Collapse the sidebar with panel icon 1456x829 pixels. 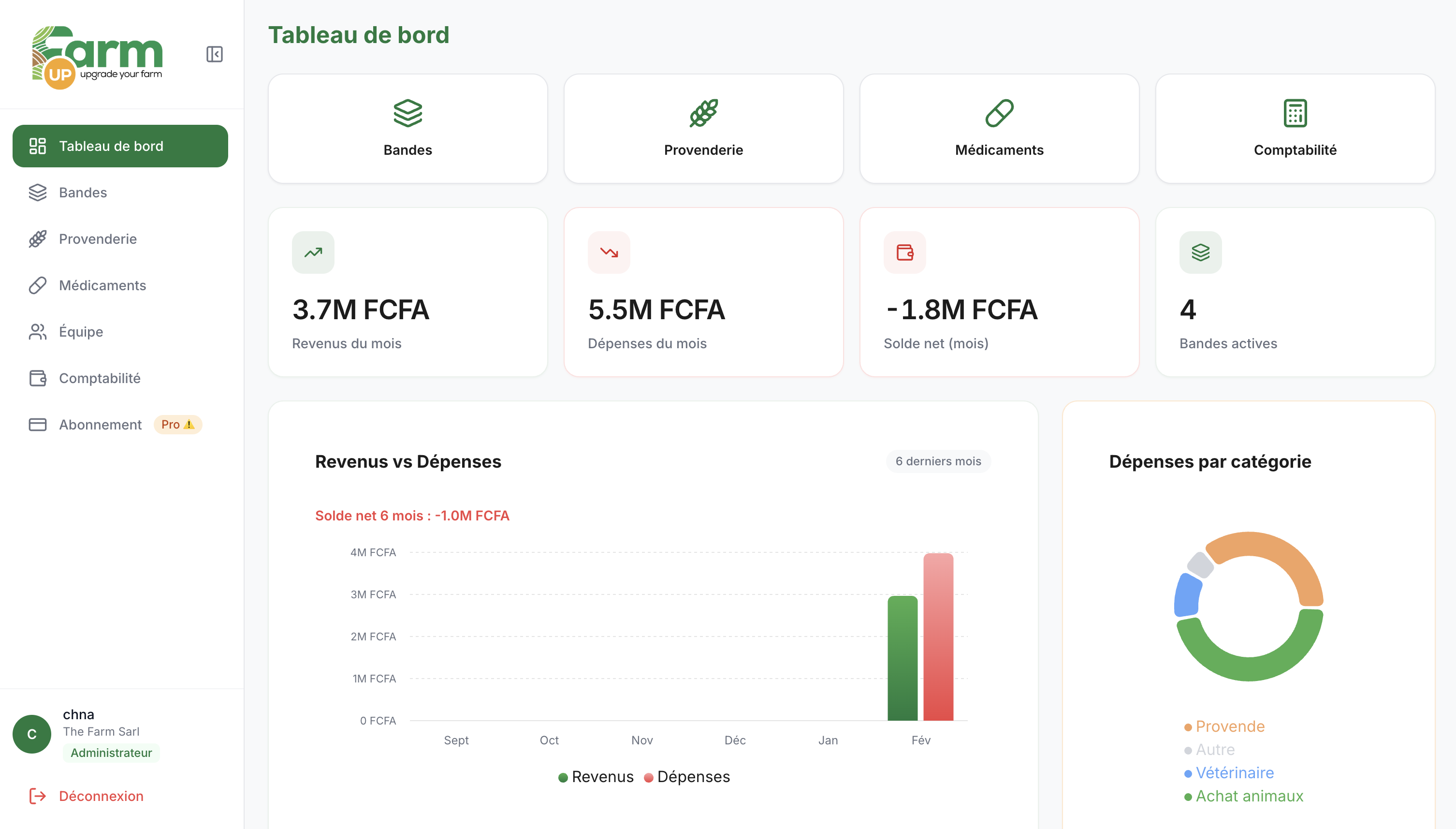point(215,55)
